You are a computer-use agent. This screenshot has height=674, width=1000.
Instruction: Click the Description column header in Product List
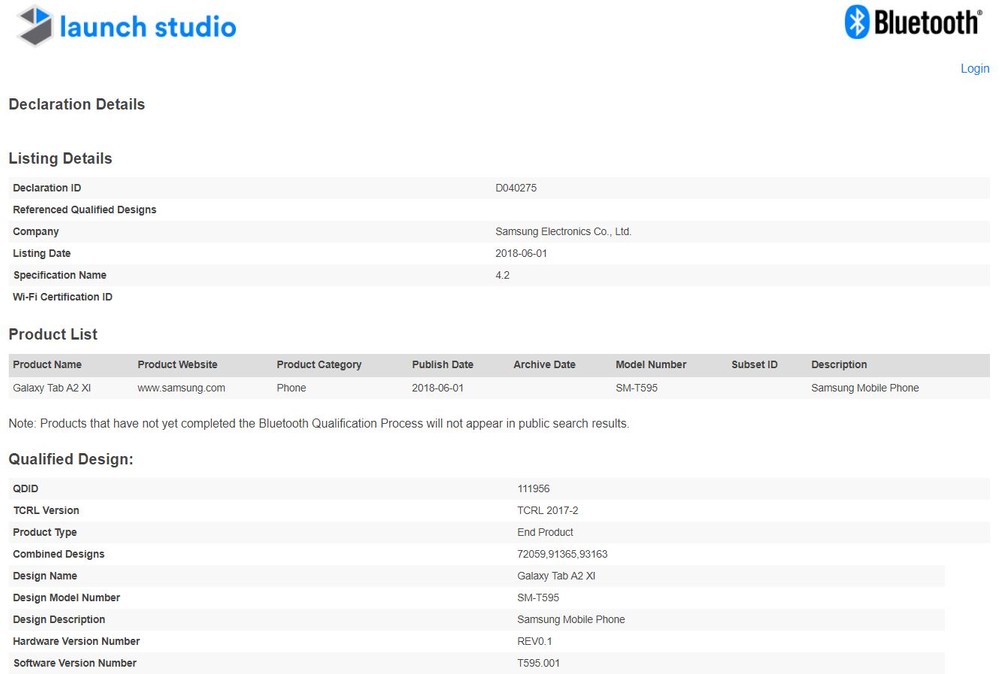[x=839, y=365]
